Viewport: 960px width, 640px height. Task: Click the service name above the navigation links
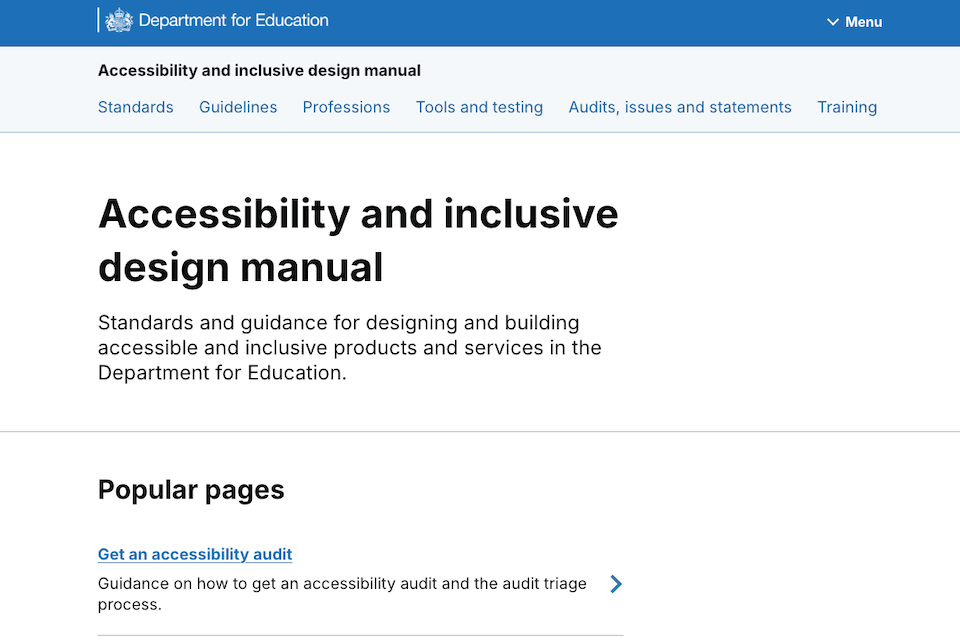(259, 71)
